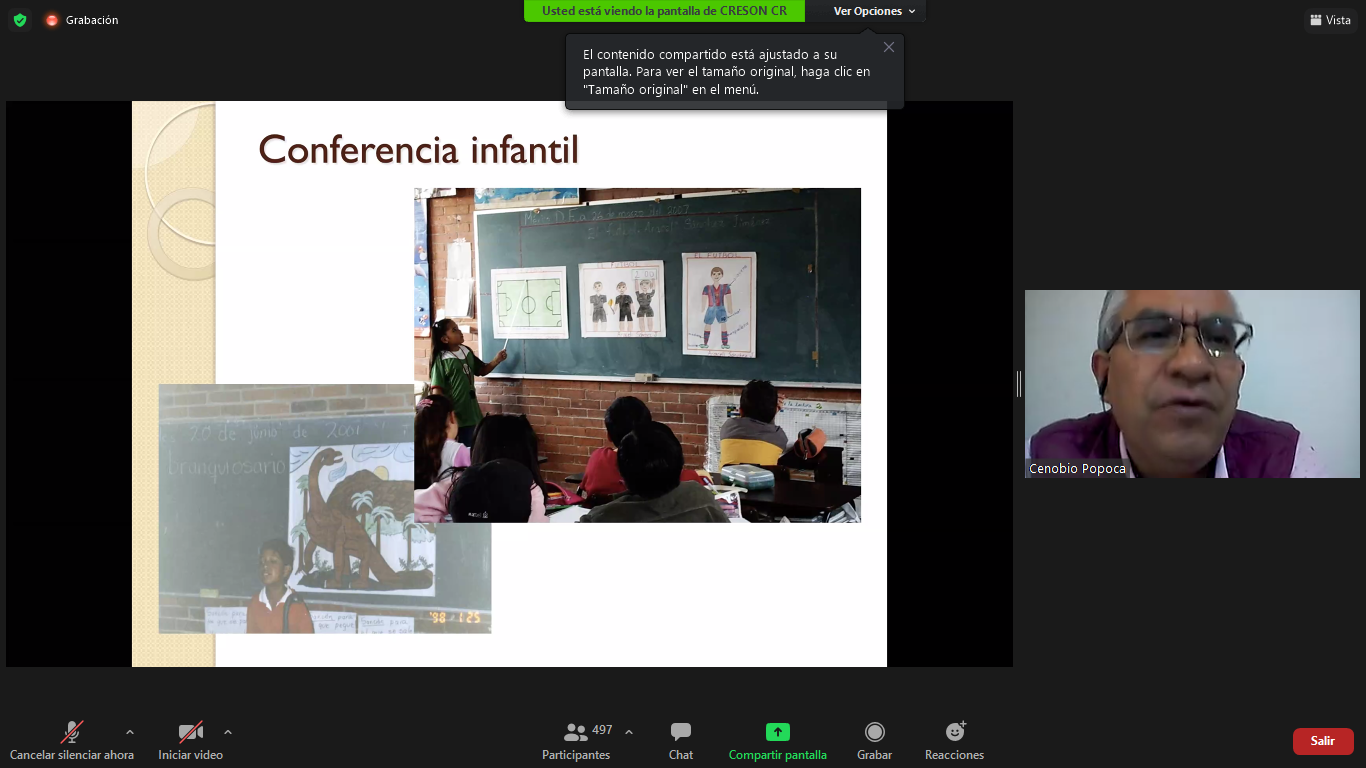The image size is (1366, 768).
Task: Click the green encryption shield icon
Action: pos(20,20)
